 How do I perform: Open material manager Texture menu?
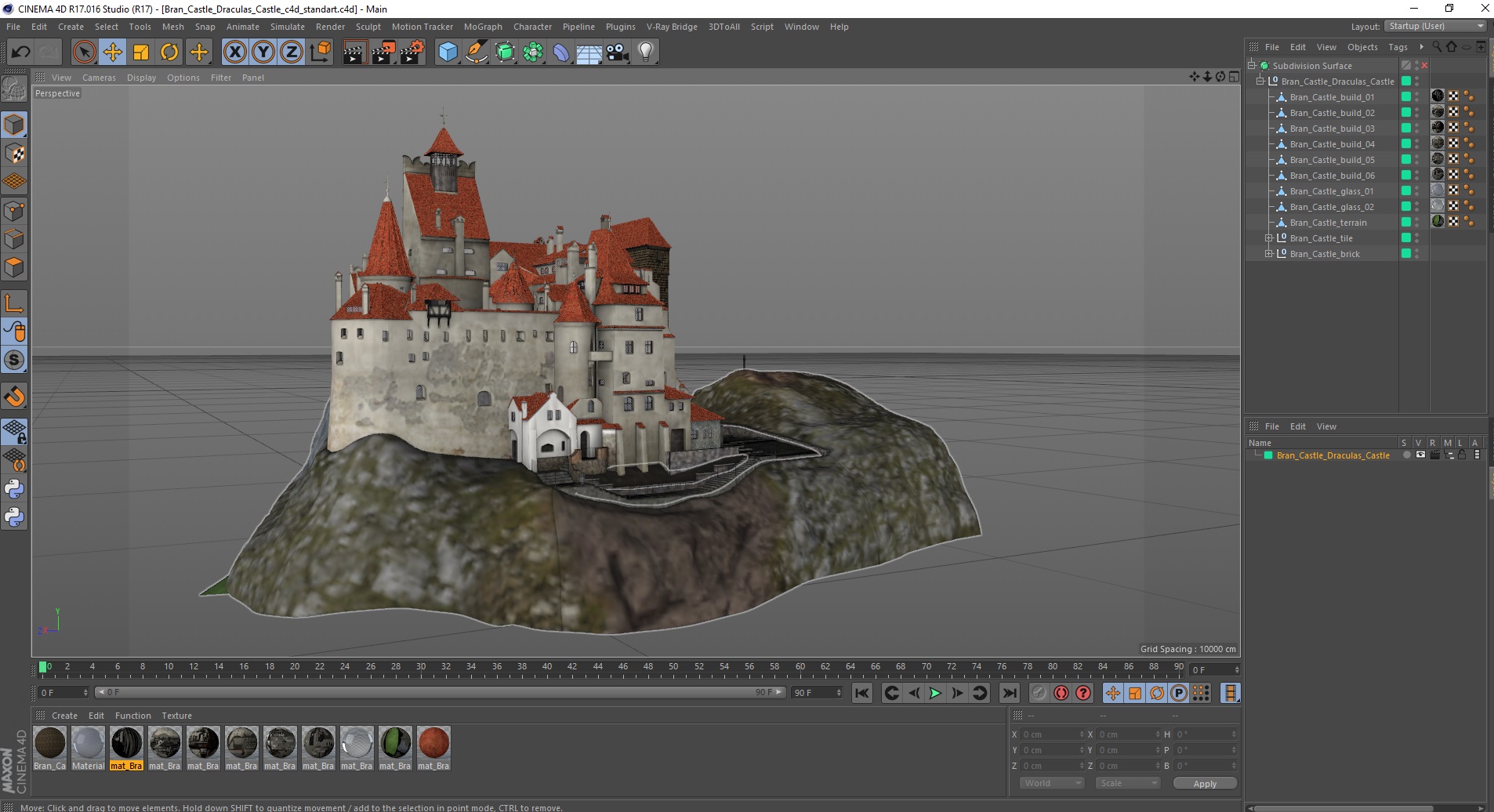coord(176,716)
